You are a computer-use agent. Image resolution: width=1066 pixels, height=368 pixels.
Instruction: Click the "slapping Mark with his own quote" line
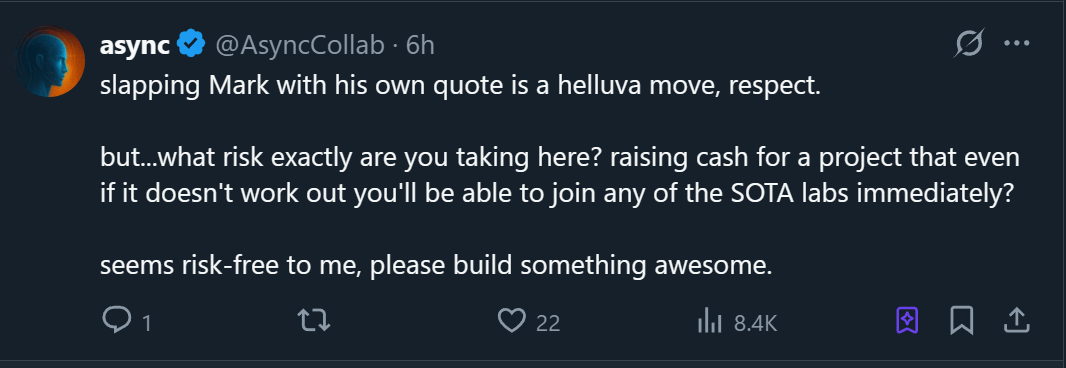(460, 88)
